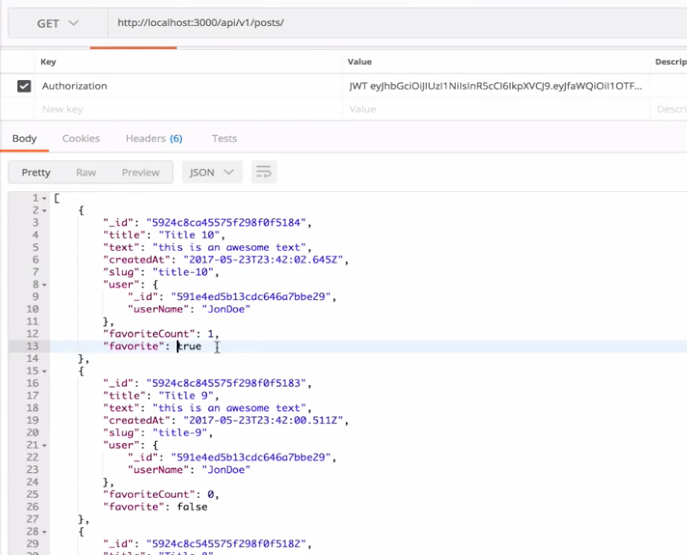Click the Authorization key field
This screenshot has width=687, height=555.
pyautogui.click(x=180, y=87)
